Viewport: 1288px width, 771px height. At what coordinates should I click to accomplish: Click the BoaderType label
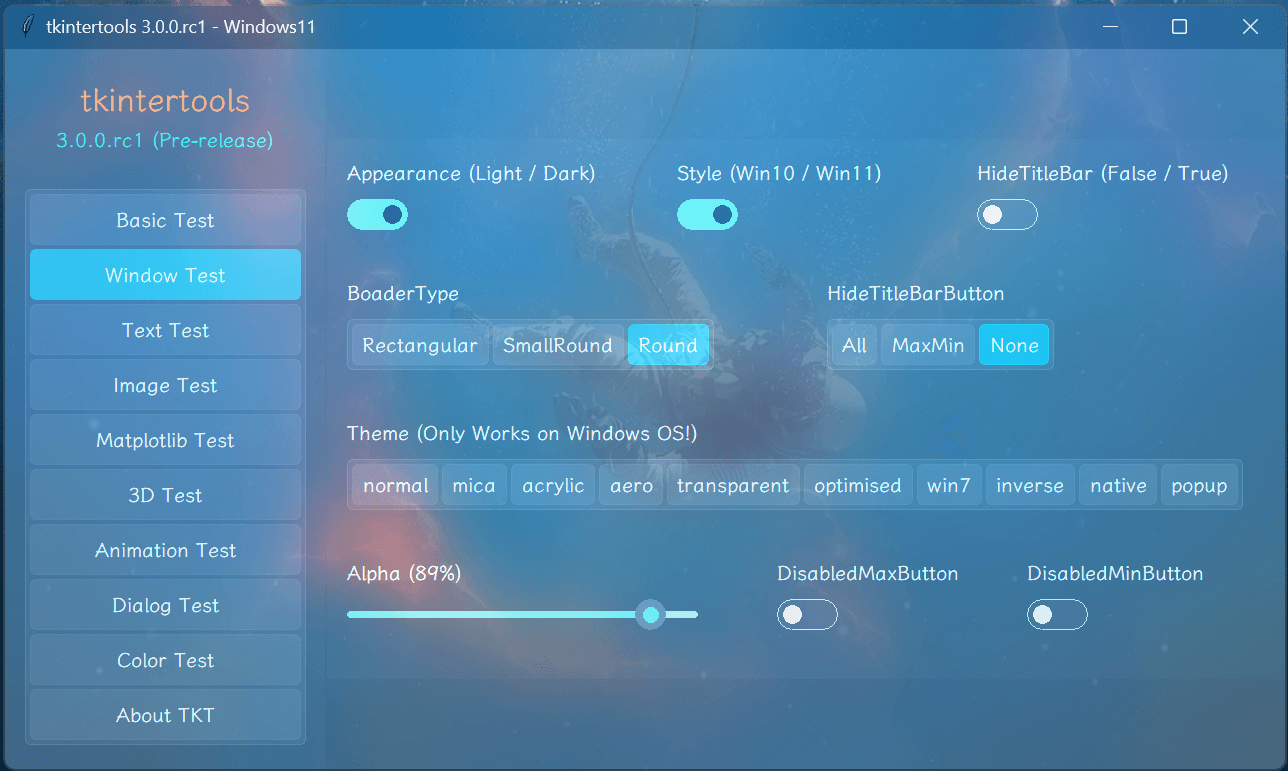pos(403,293)
